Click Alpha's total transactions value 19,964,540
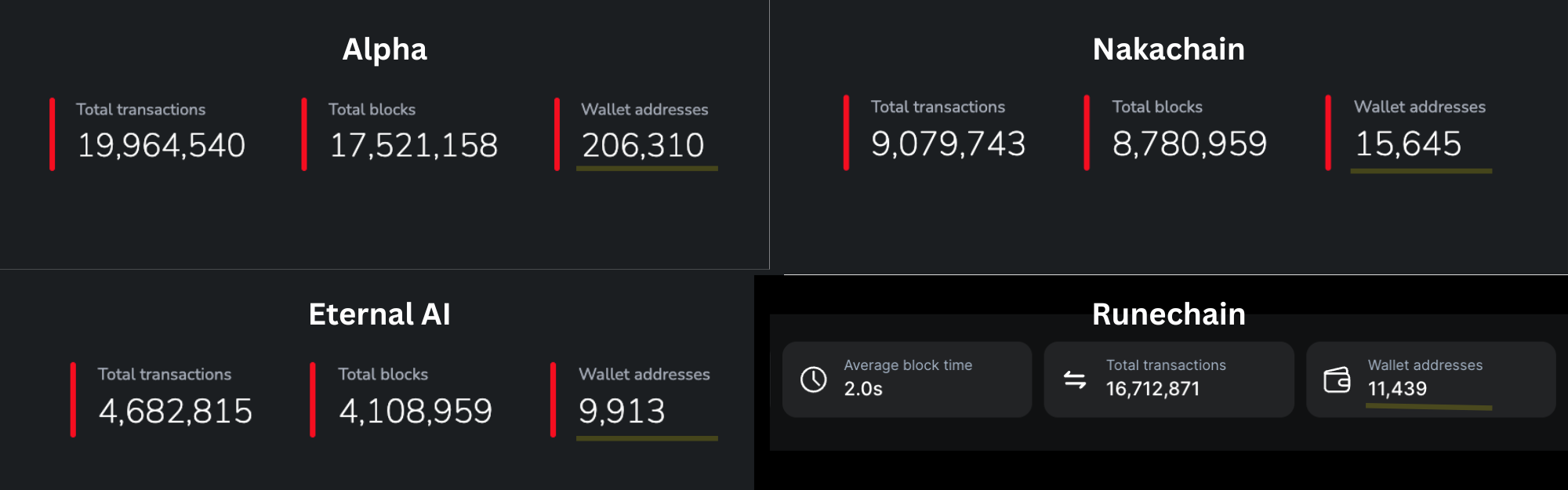The height and width of the screenshot is (490, 1568). (x=162, y=145)
